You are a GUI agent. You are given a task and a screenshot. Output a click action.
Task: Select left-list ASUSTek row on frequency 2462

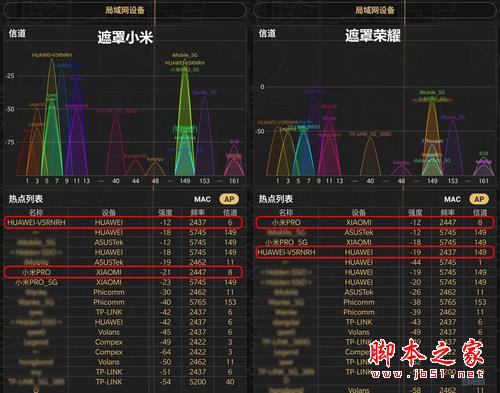click(124, 262)
